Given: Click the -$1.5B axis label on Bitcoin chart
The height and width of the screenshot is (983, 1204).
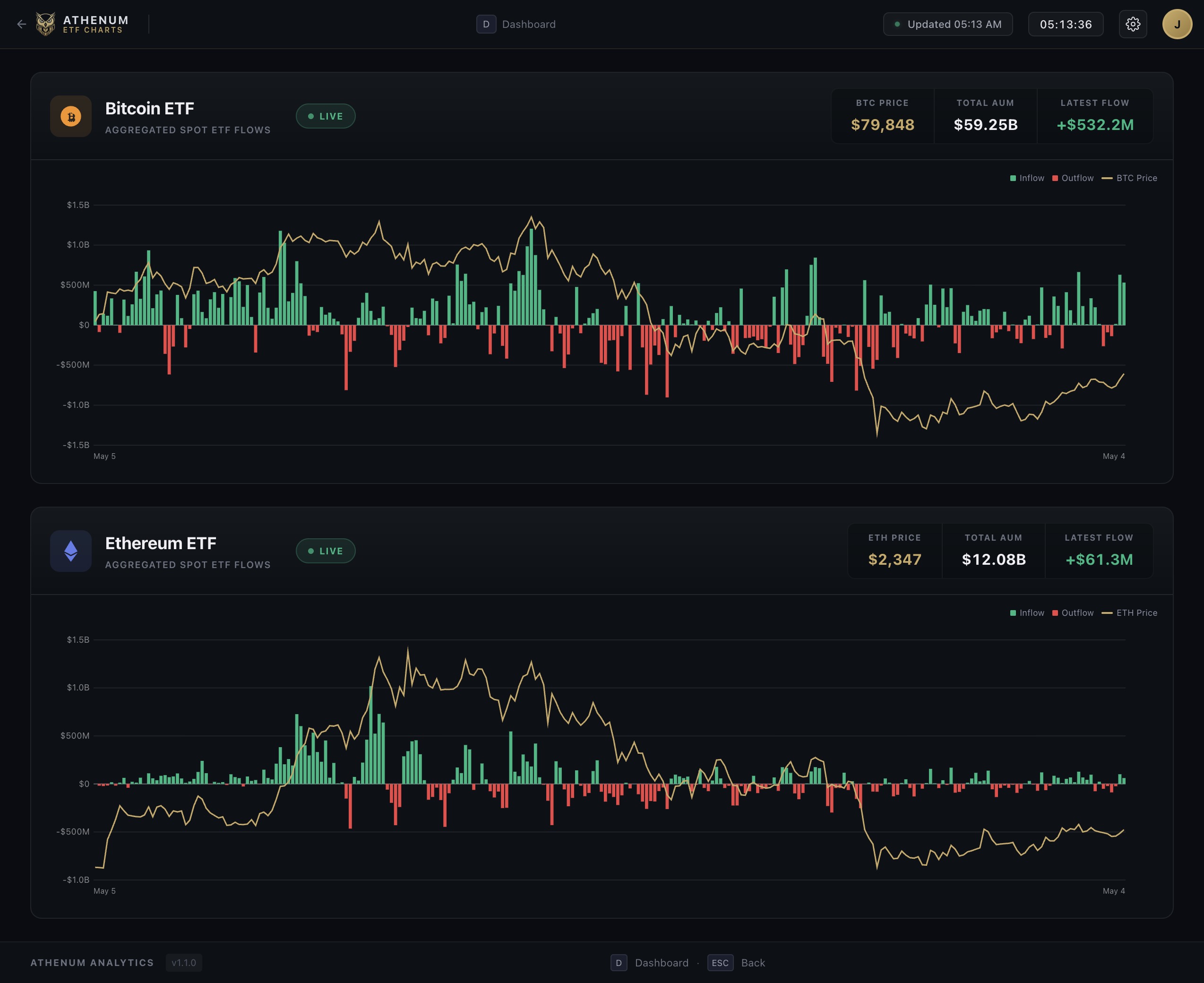Looking at the screenshot, I should point(76,445).
